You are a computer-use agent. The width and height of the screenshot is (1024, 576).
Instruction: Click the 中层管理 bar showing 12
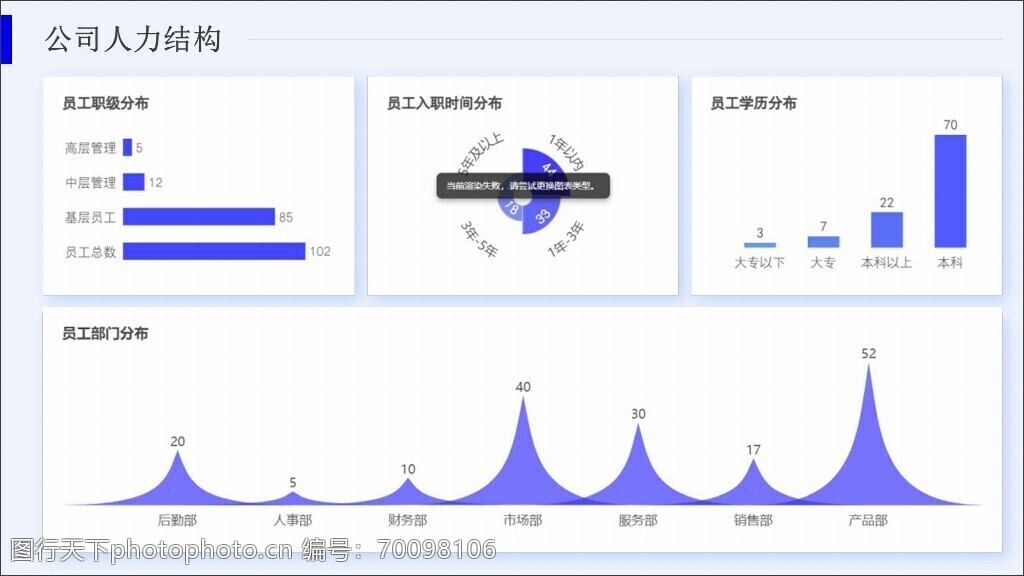133,182
